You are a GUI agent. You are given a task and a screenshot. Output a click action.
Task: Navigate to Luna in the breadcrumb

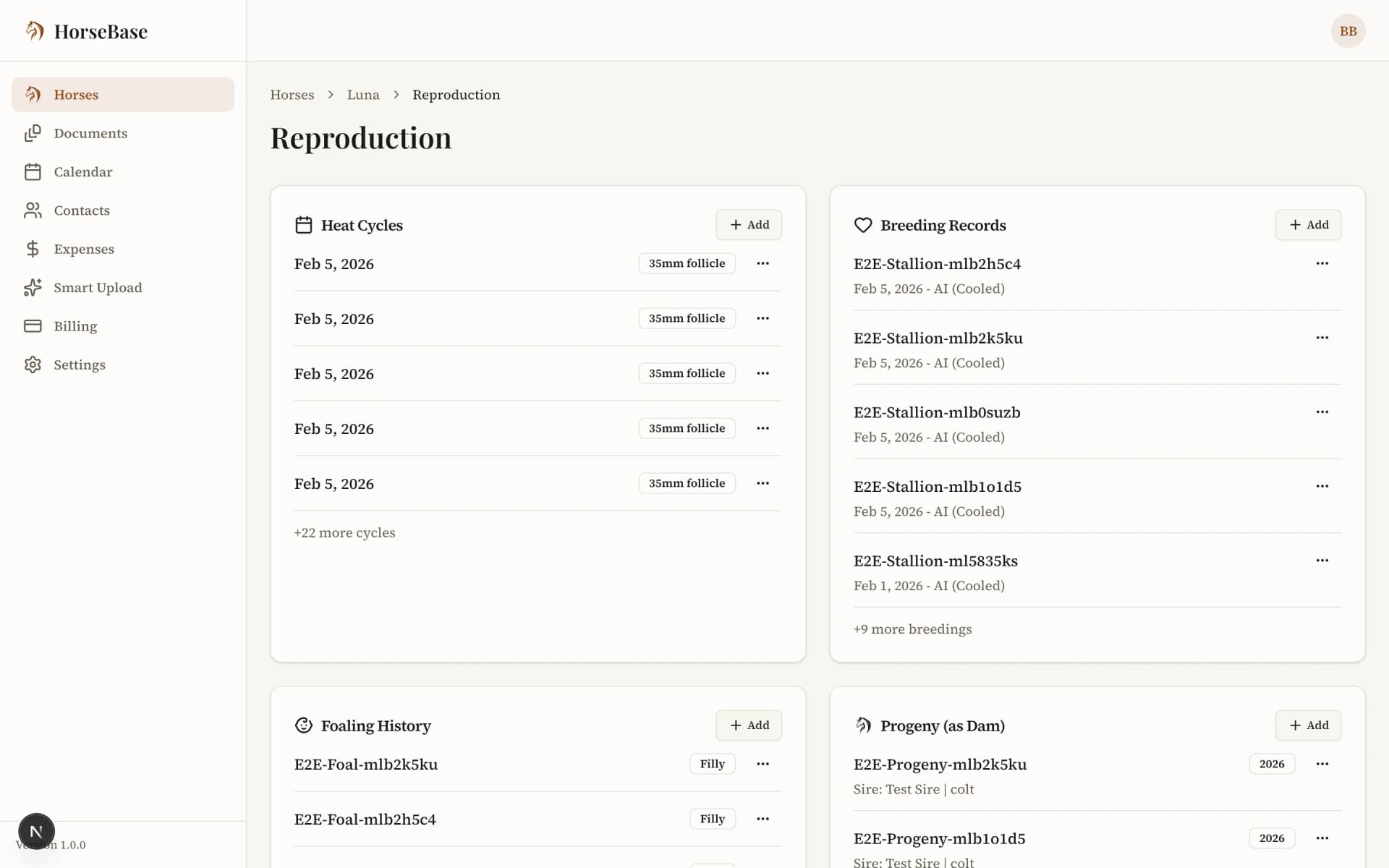[362, 95]
